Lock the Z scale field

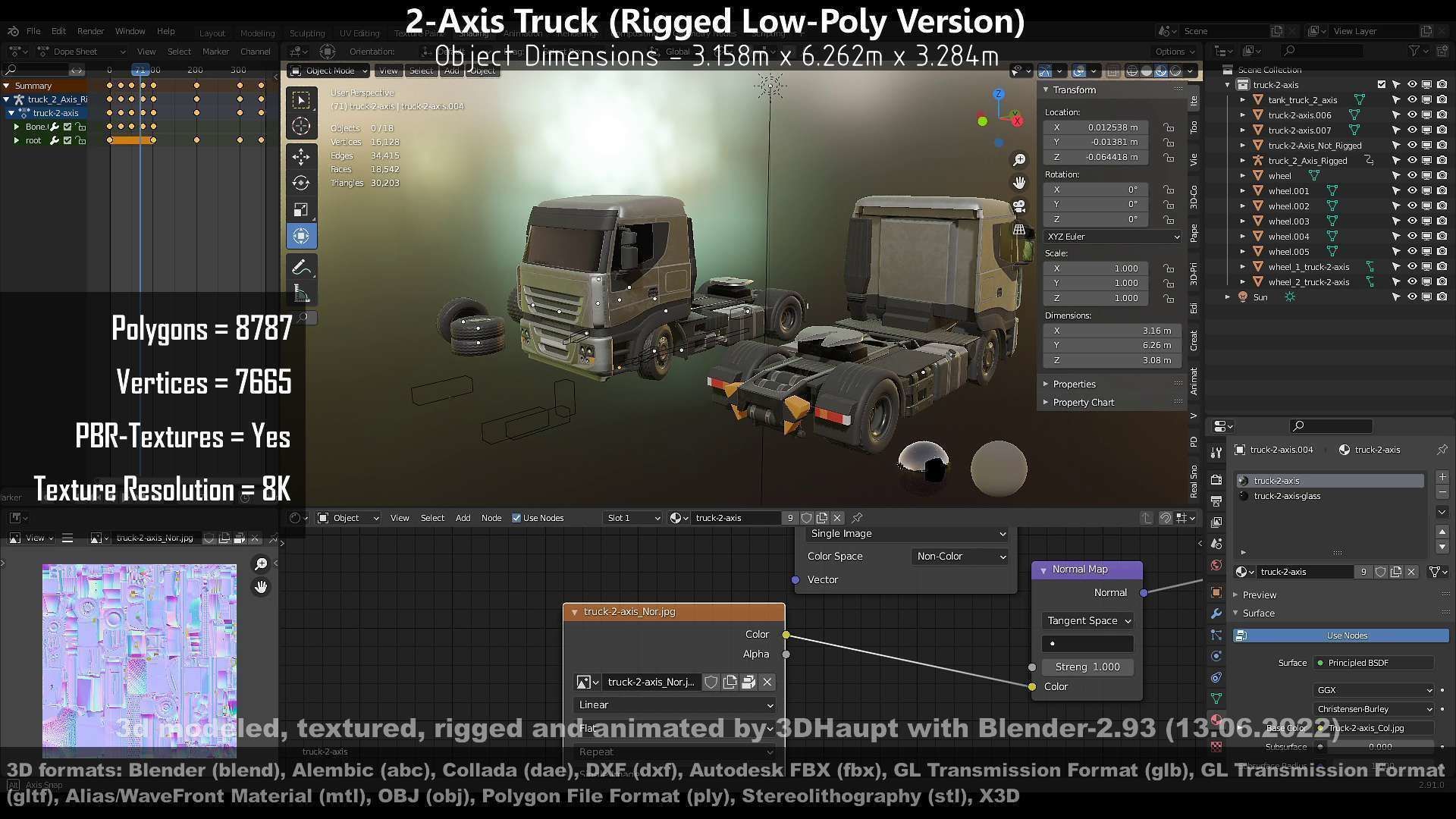pos(1169,298)
